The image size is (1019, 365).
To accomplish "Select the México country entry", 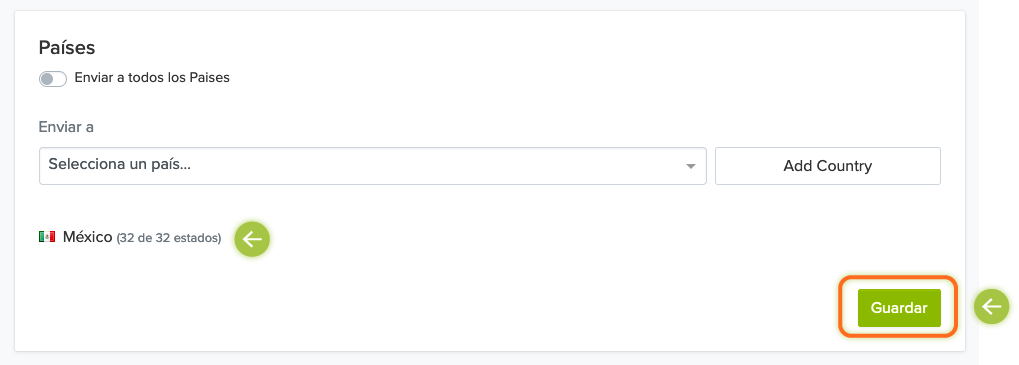I will pyautogui.click(x=130, y=238).
